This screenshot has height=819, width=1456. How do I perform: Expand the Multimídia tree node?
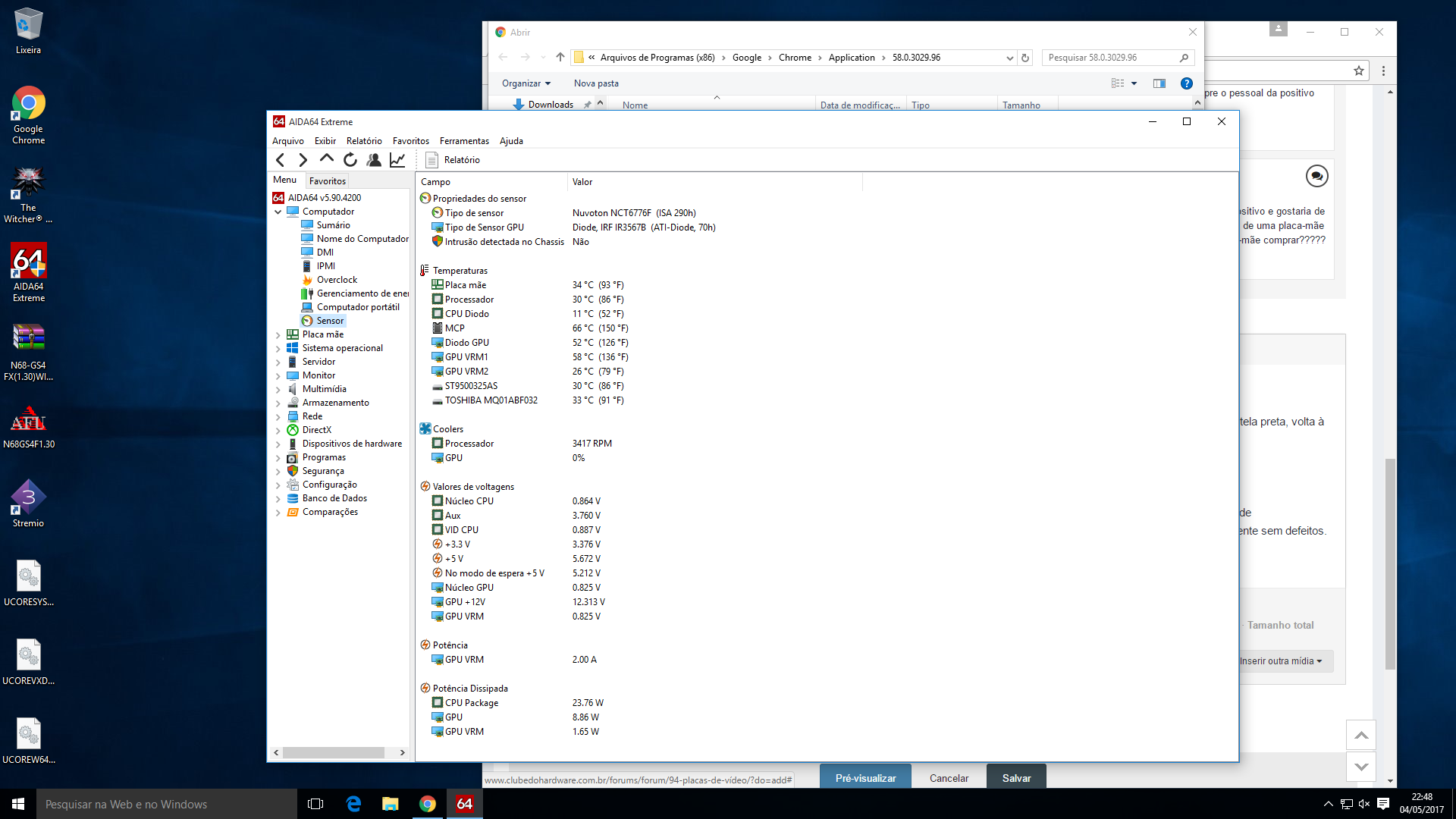point(278,389)
